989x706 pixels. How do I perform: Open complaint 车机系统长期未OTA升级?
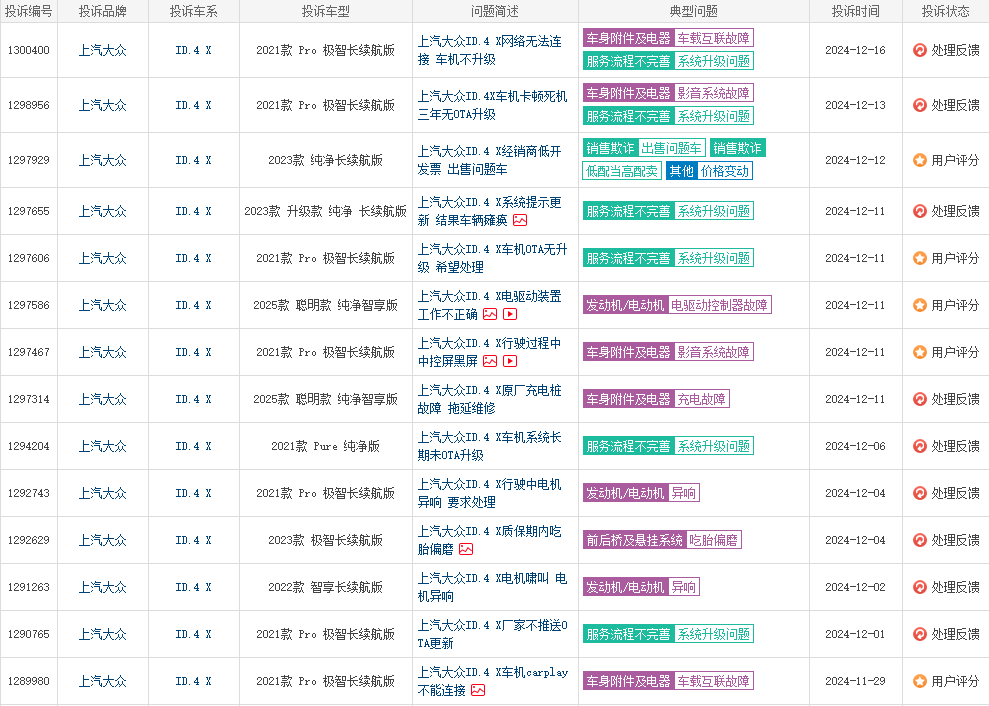(x=489, y=446)
